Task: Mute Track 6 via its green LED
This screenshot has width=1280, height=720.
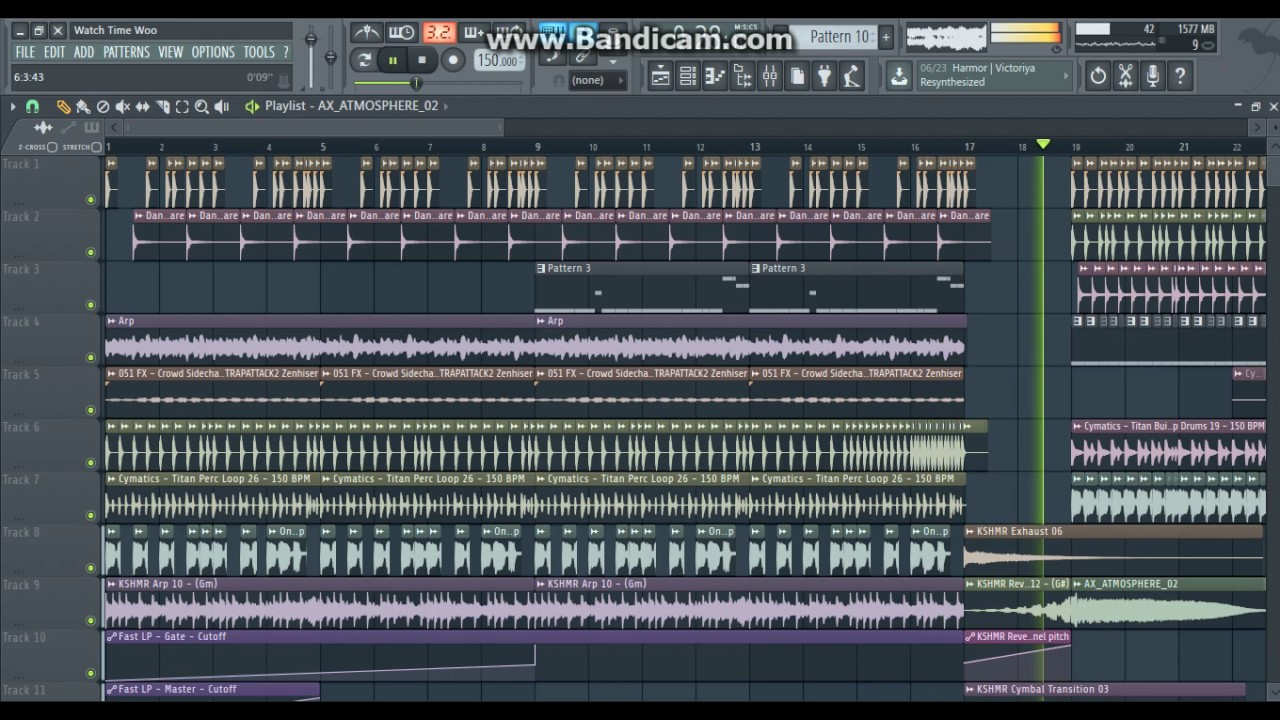Action: [x=91, y=463]
